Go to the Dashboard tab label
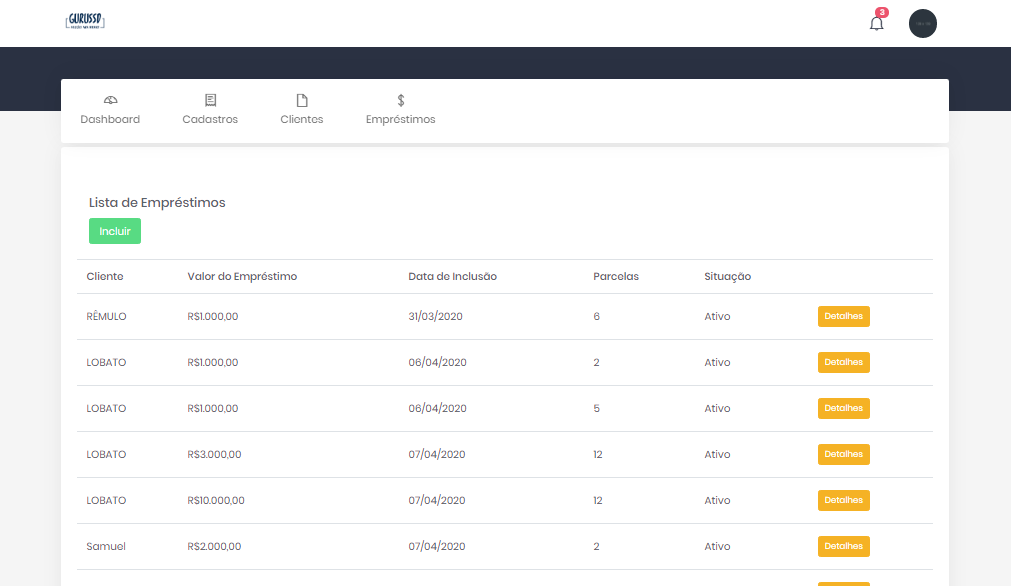This screenshot has width=1011, height=586. (x=110, y=119)
